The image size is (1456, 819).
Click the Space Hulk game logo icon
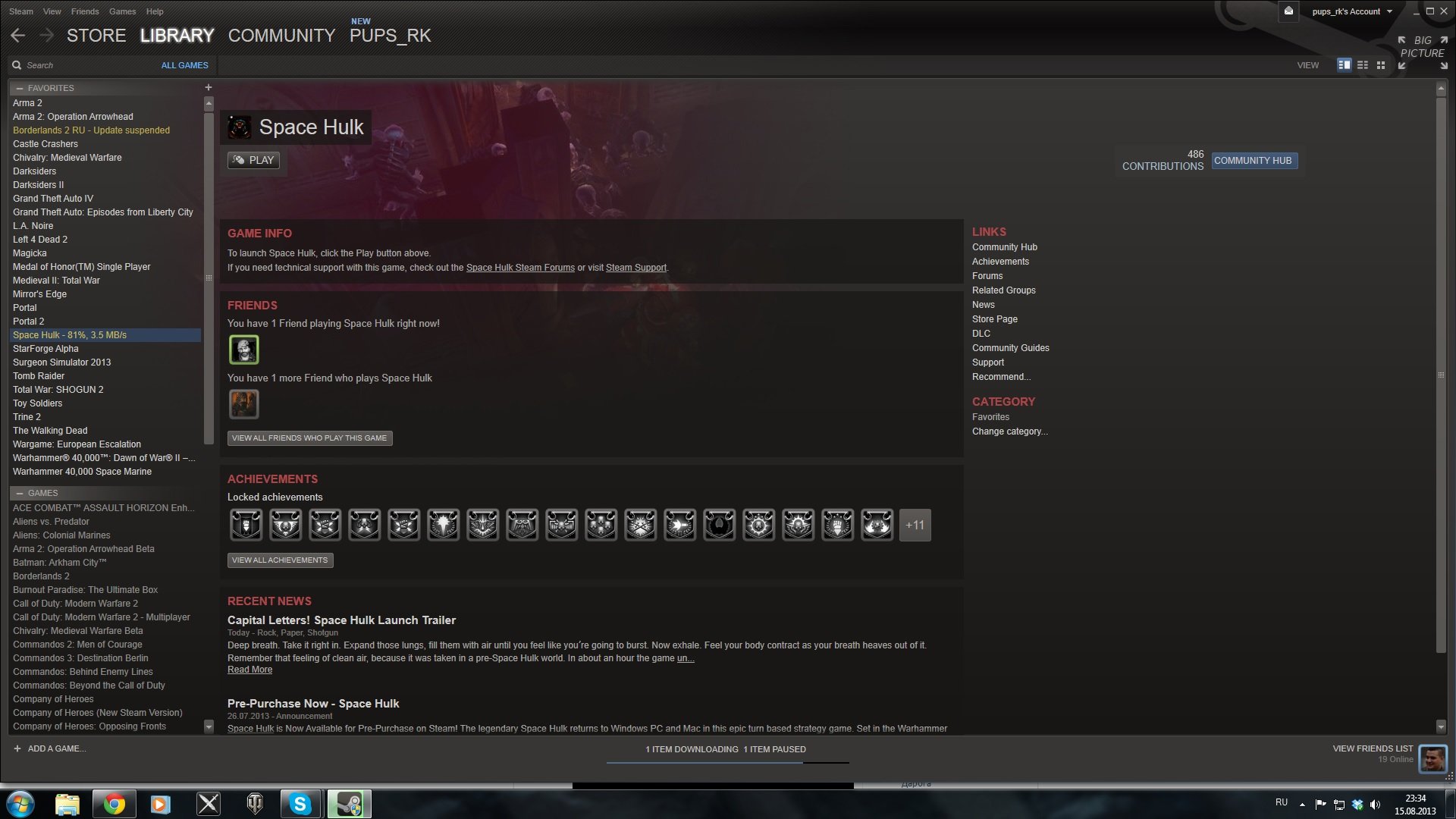pyautogui.click(x=240, y=127)
